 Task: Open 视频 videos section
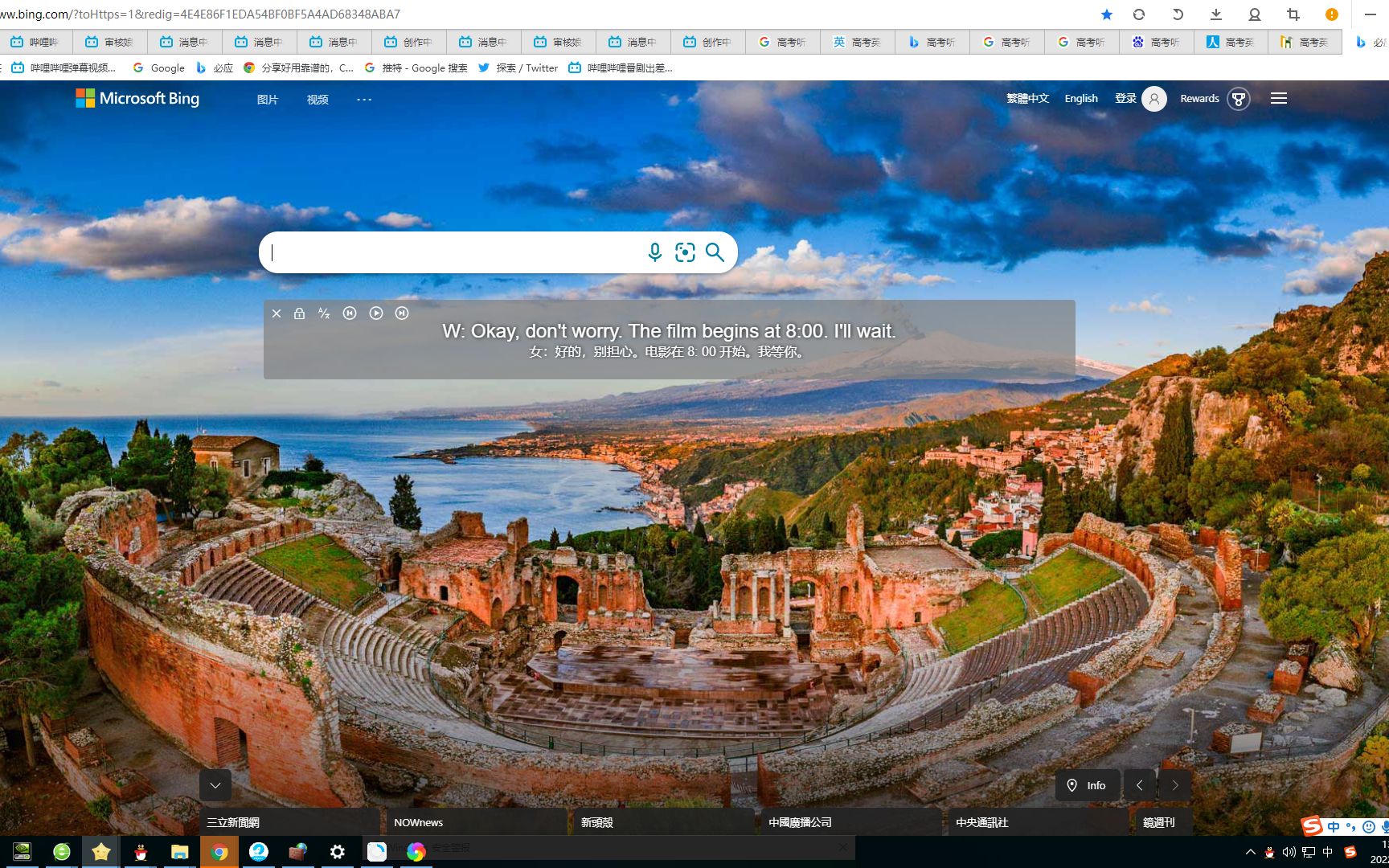tap(318, 100)
